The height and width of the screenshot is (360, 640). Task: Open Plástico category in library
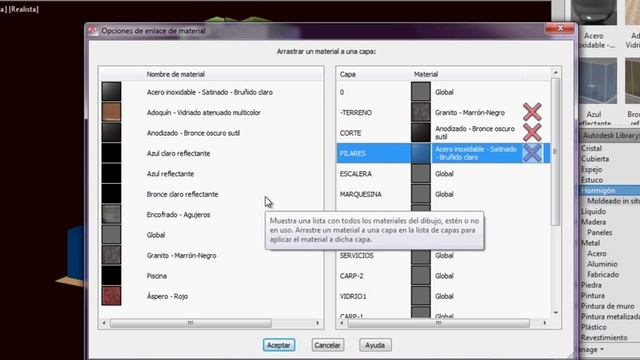(x=593, y=327)
